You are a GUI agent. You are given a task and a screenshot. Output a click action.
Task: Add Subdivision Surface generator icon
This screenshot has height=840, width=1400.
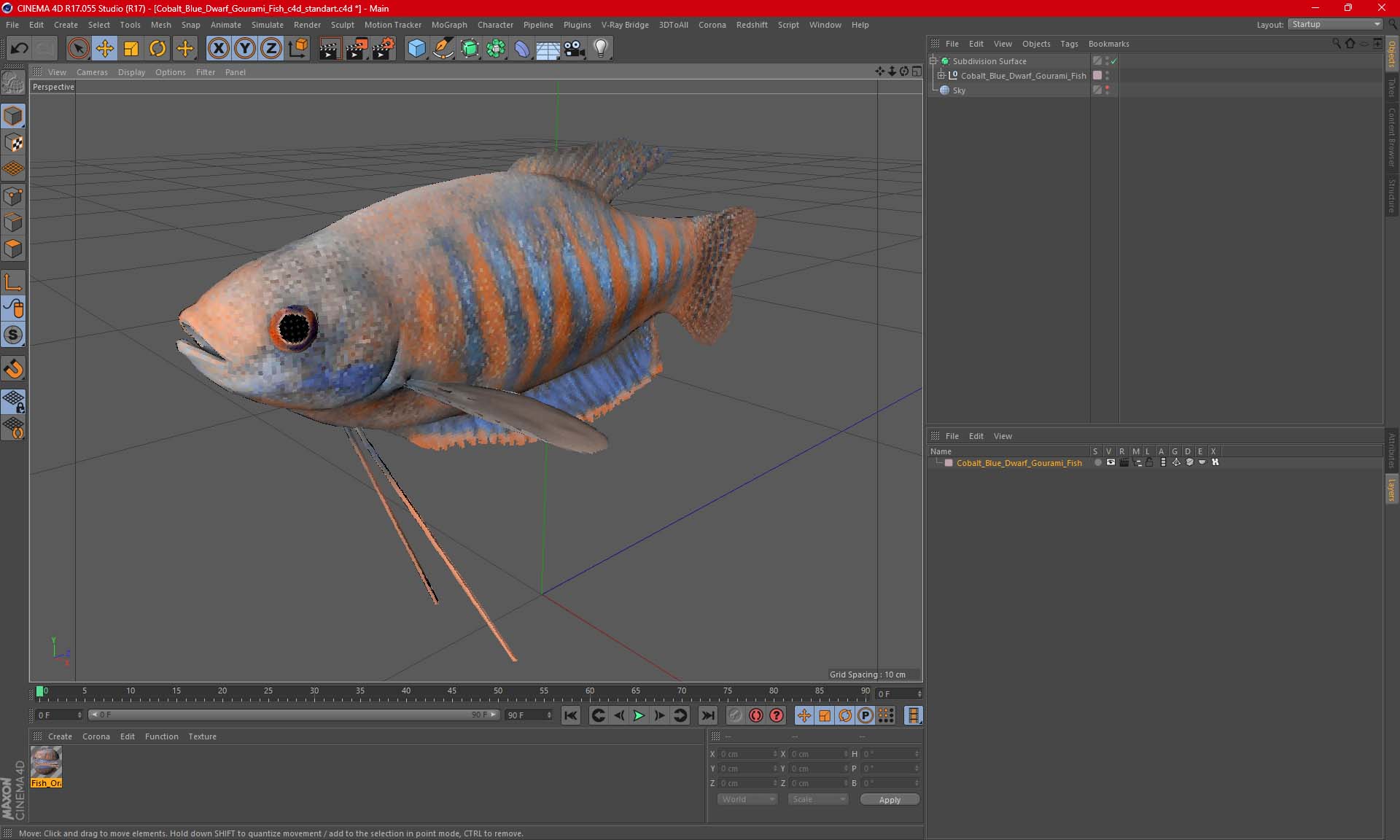click(470, 49)
